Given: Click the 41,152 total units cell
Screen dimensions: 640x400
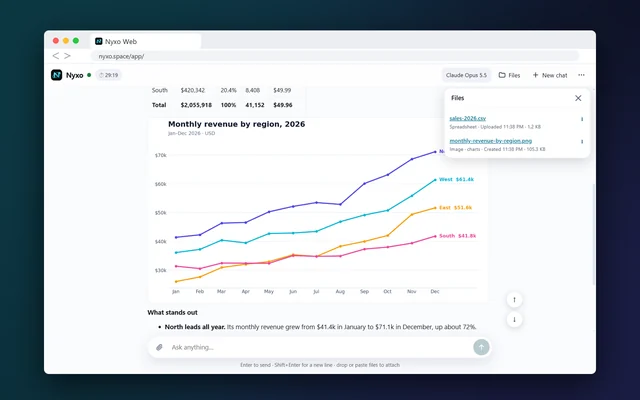Looking at the screenshot, I should tap(255, 105).
